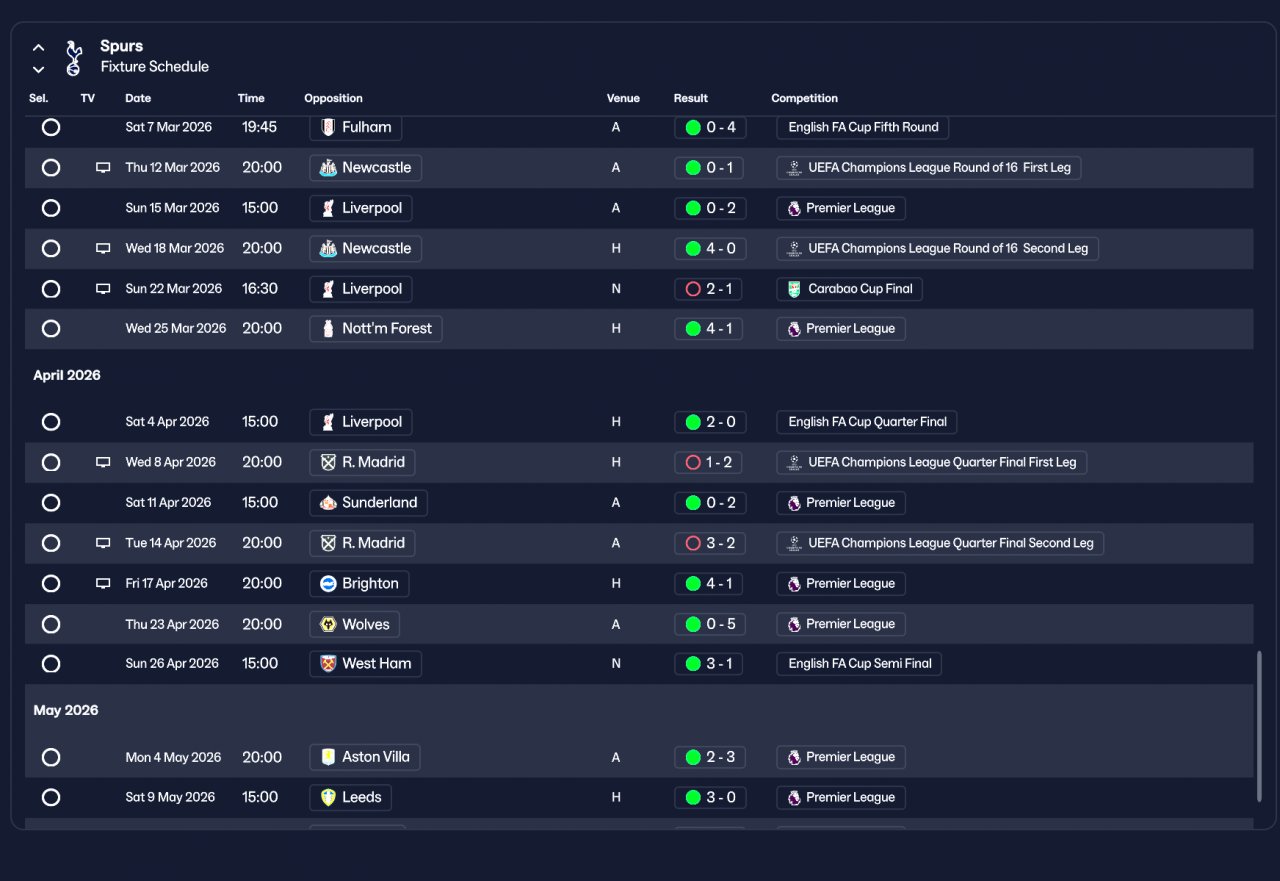
Task: Select the Wed 18 Mar Newcastle fixture radio
Action: point(51,248)
